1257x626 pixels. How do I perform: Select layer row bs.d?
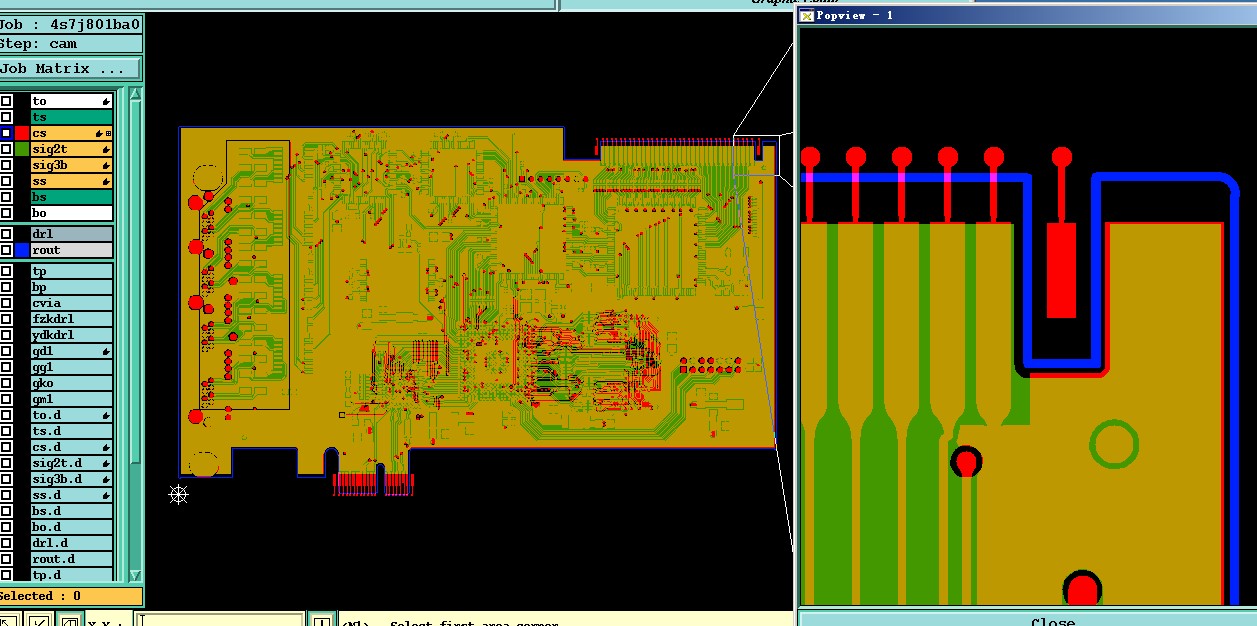pyautogui.click(x=71, y=511)
